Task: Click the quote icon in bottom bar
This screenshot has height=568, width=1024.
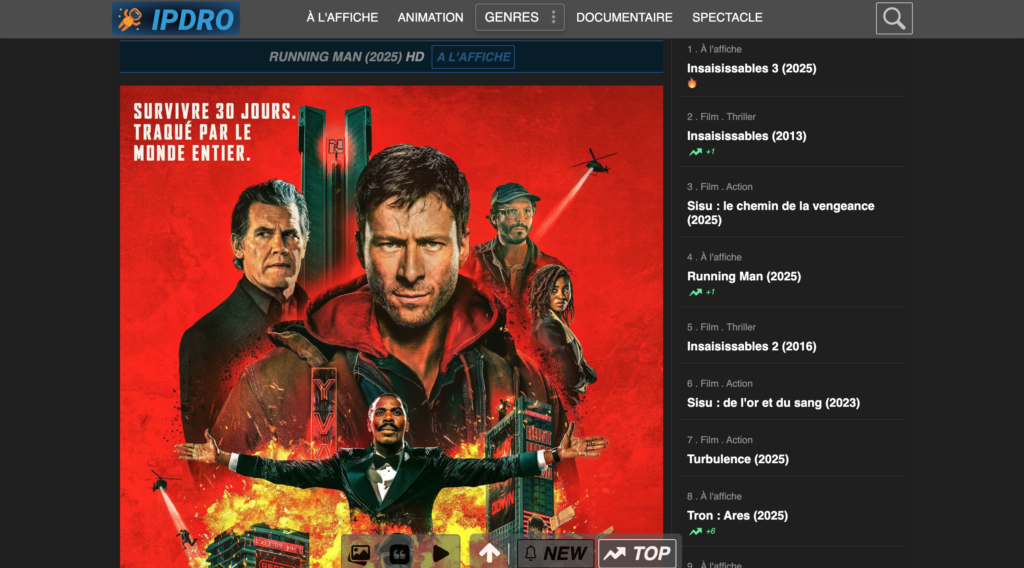Action: click(x=400, y=553)
